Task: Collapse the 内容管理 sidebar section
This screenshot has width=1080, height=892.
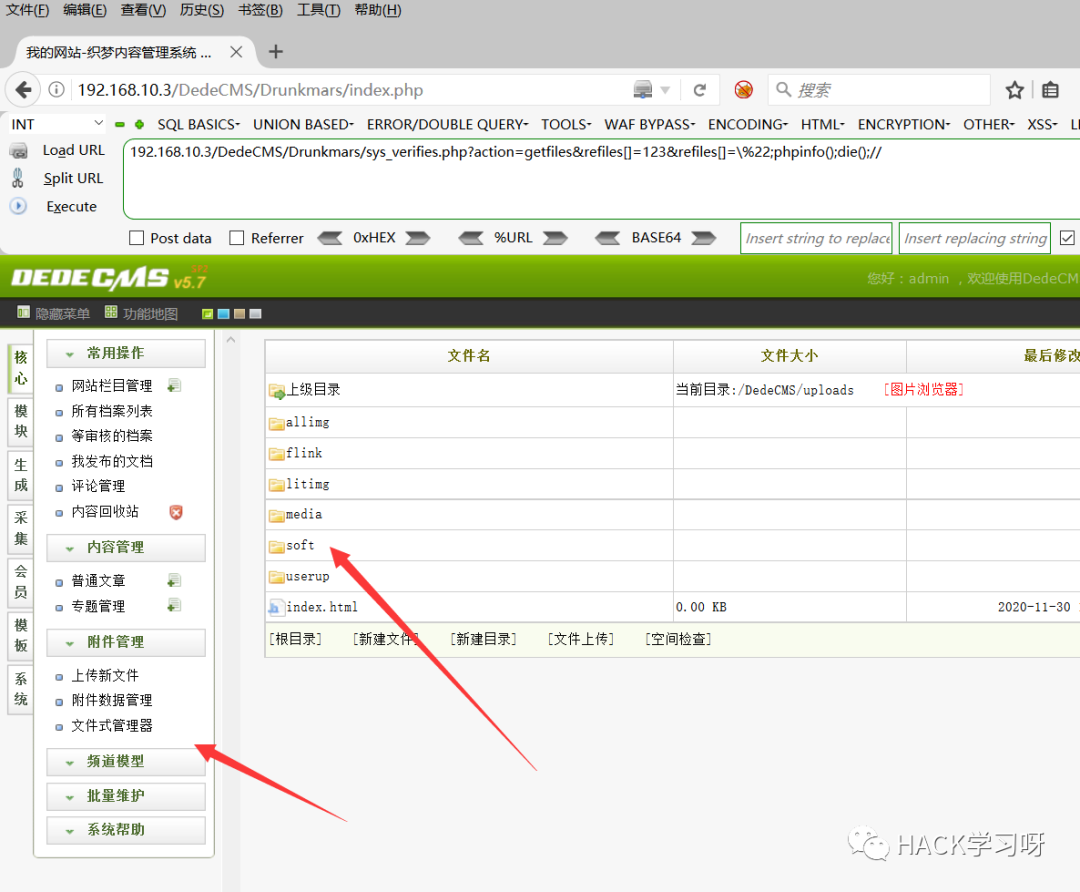Action: point(126,548)
